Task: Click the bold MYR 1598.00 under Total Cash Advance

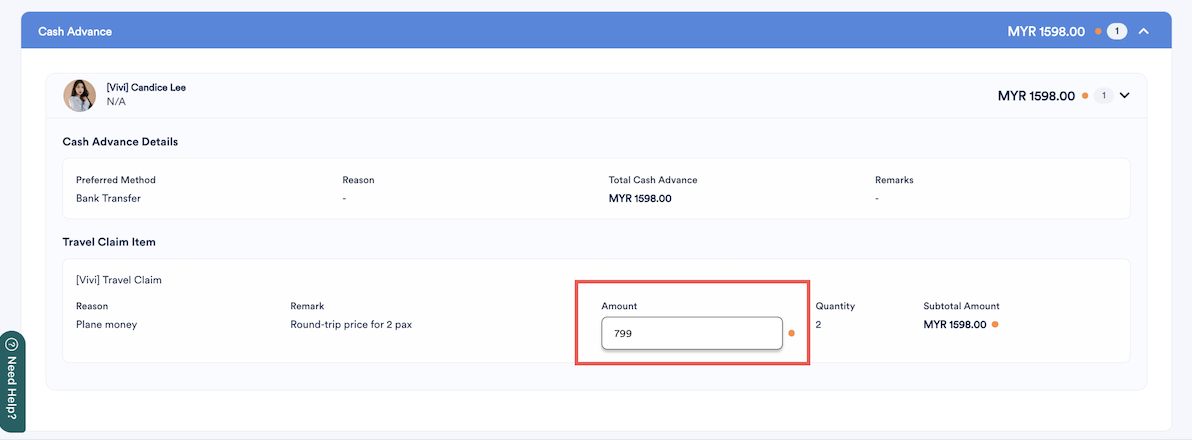Action: click(640, 198)
